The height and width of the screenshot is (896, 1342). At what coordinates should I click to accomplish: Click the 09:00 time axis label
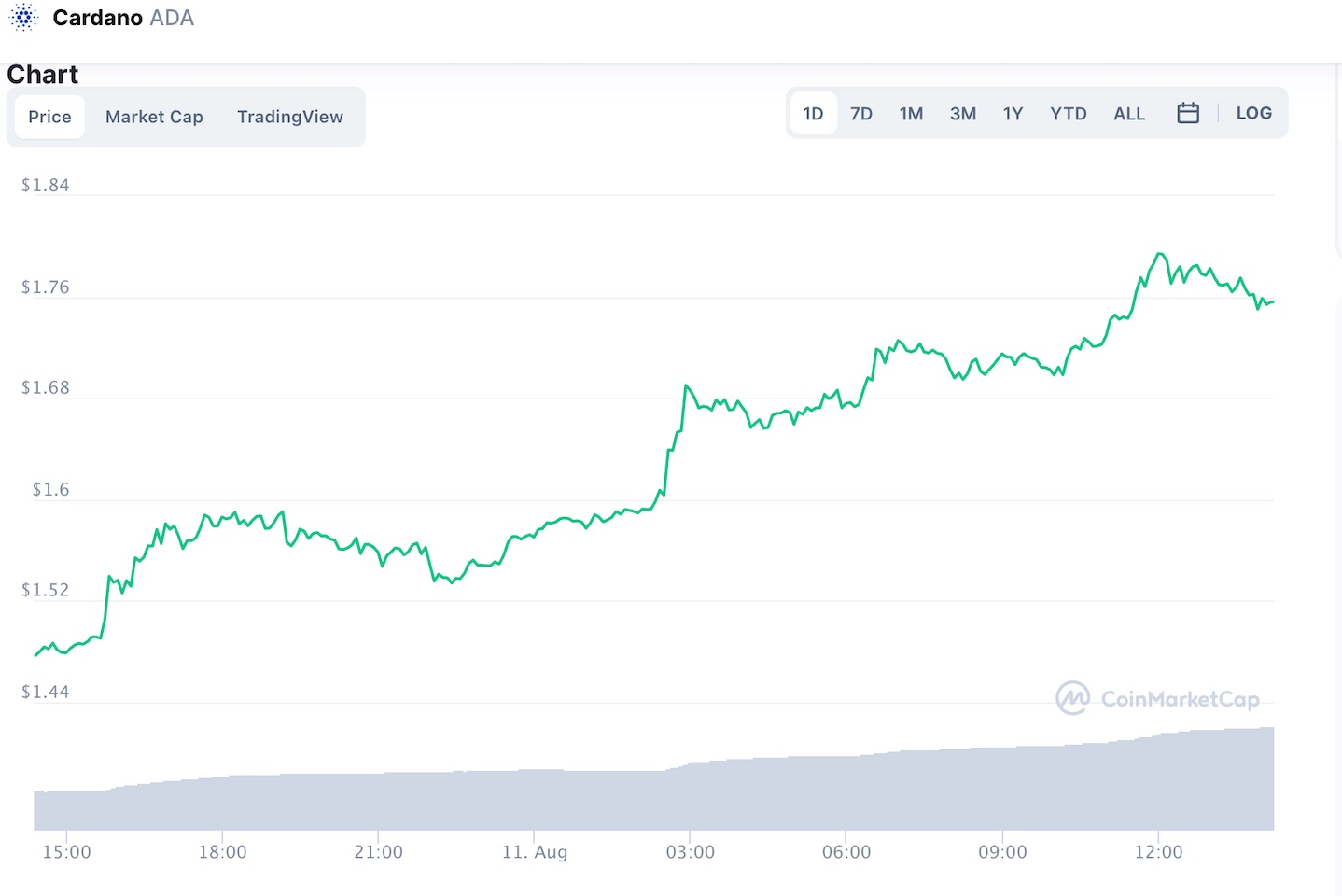[1002, 851]
